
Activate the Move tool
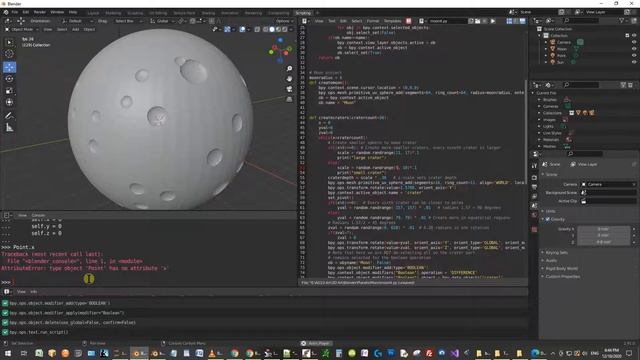coord(9,67)
